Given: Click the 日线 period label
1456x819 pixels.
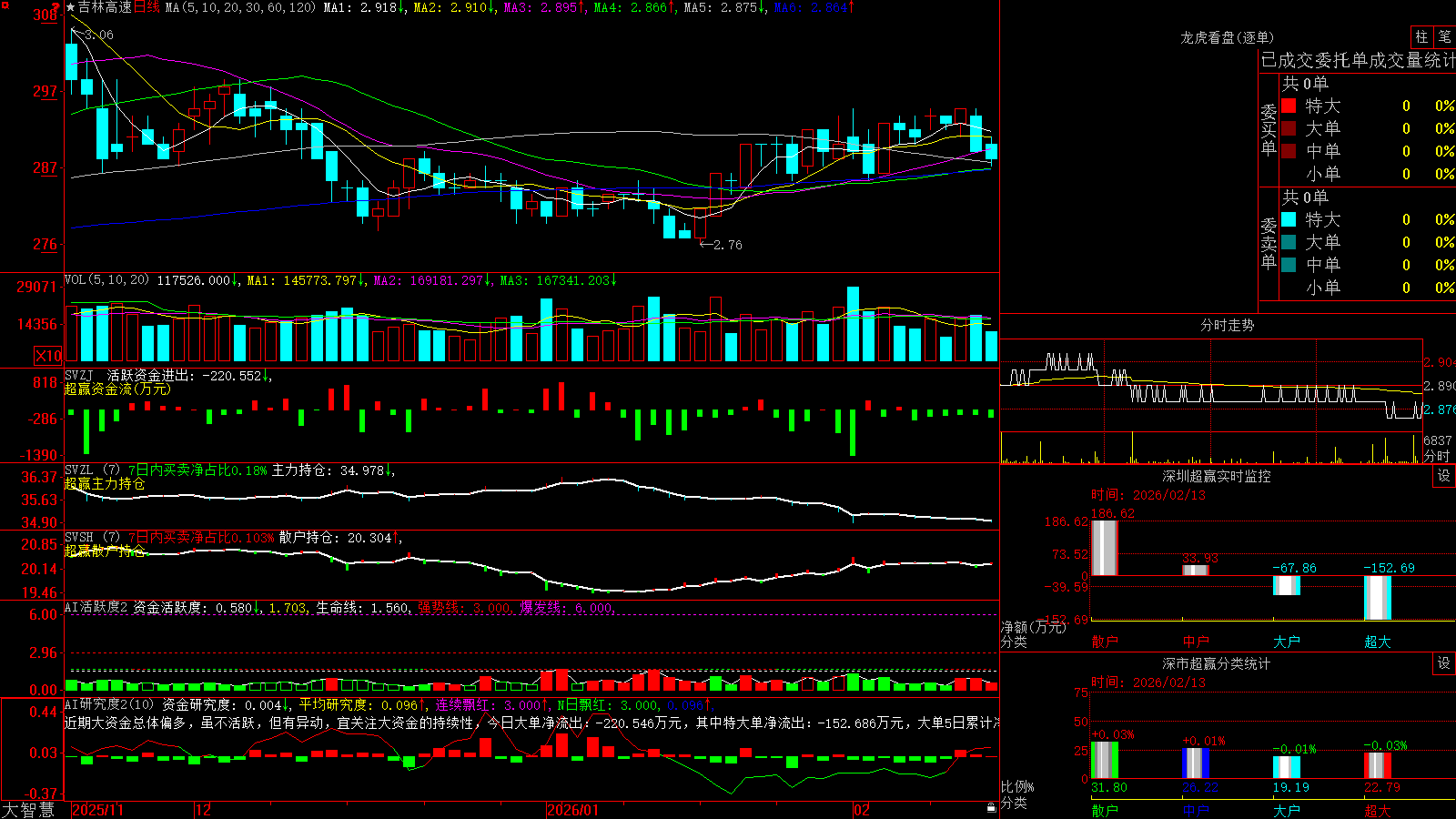Looking at the screenshot, I should point(147,7).
